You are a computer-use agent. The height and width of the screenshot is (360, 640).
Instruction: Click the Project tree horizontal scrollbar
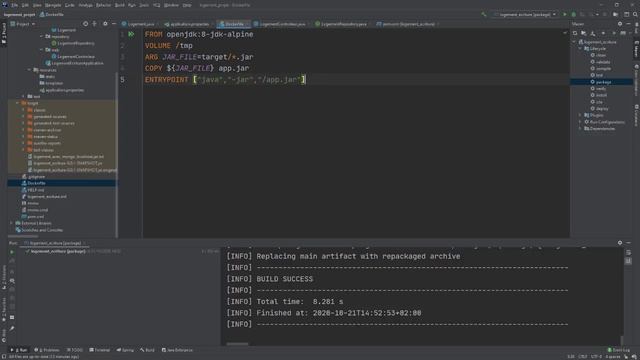(x=23, y=236)
